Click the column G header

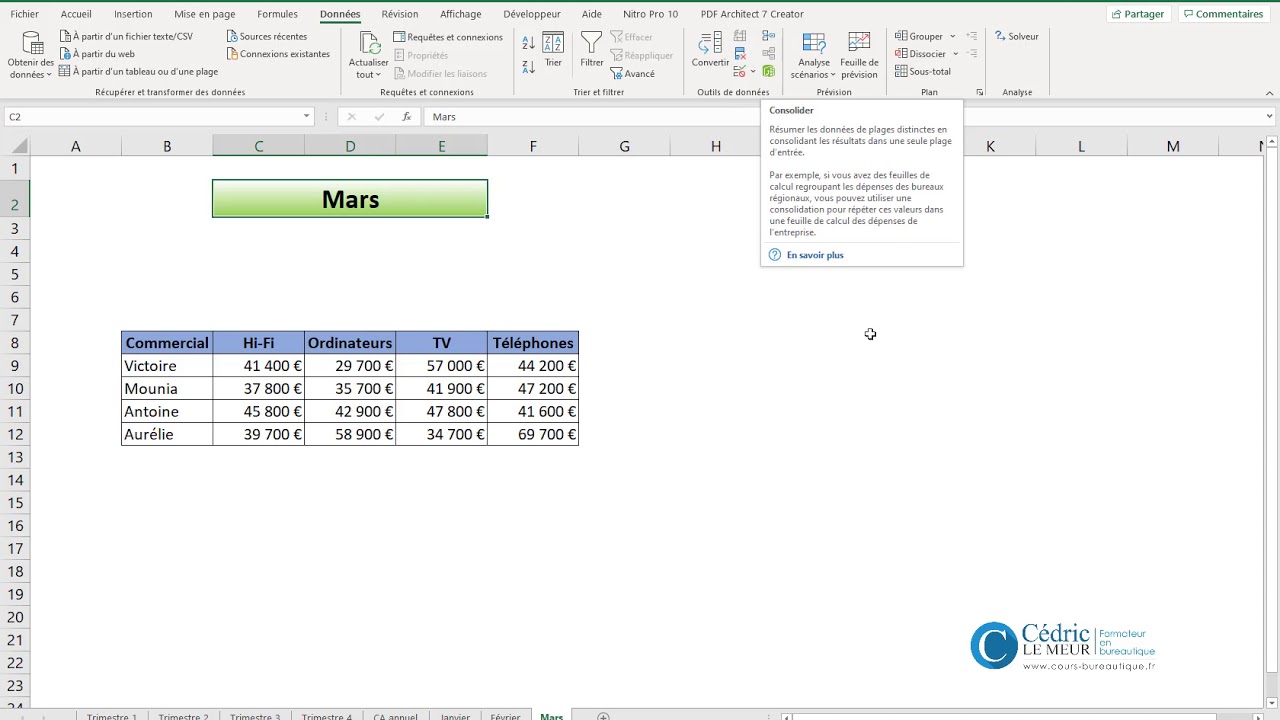click(624, 147)
